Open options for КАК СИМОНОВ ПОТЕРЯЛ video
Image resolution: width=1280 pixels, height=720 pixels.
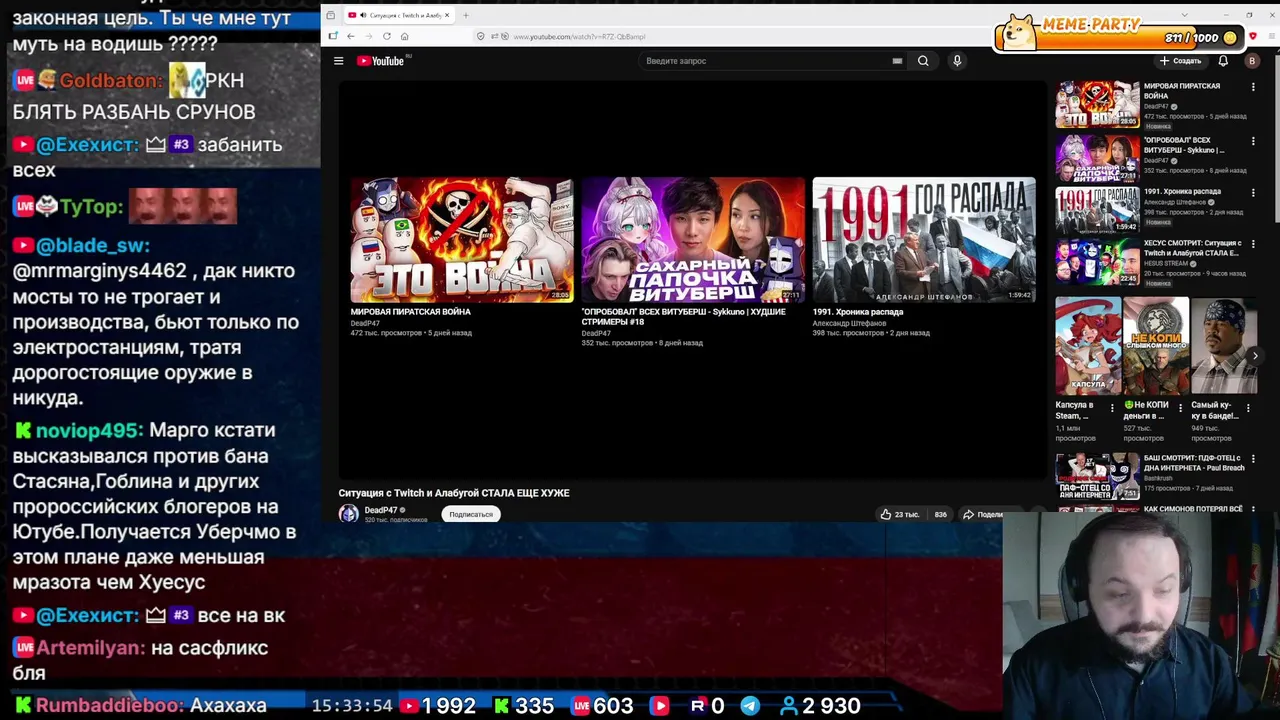1252,510
